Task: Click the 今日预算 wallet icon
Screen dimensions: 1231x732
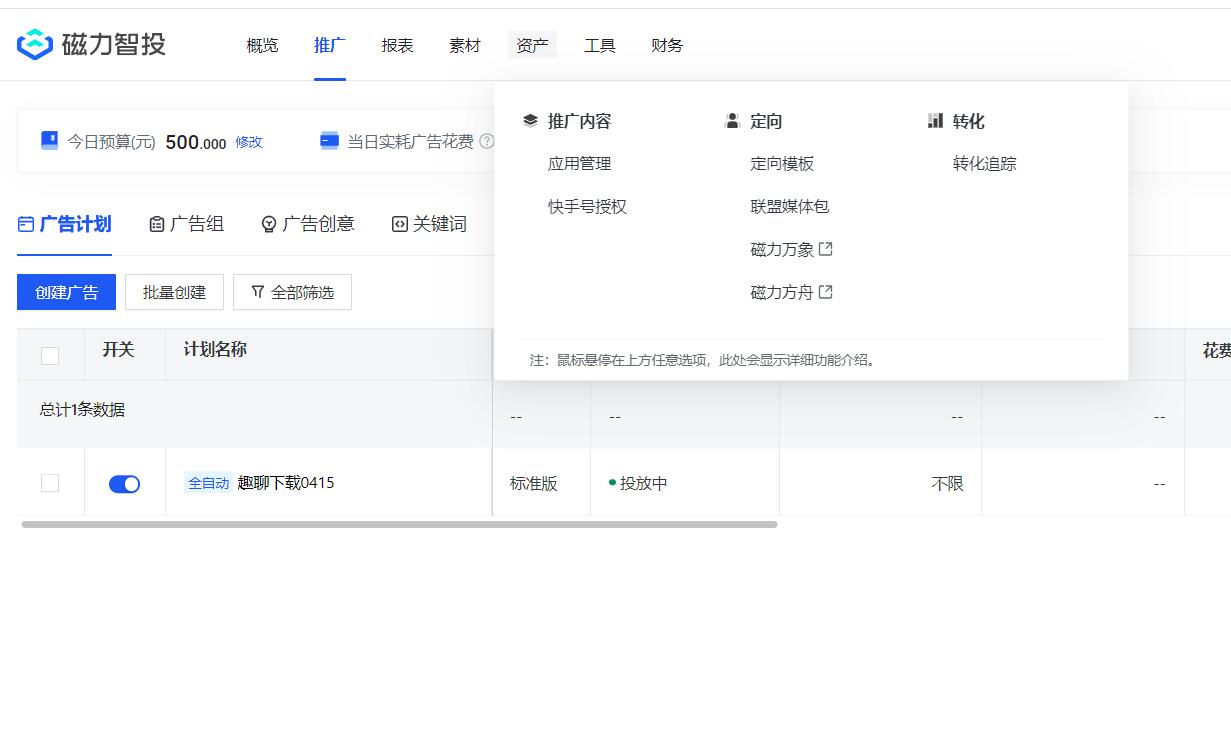Action: (x=49, y=140)
